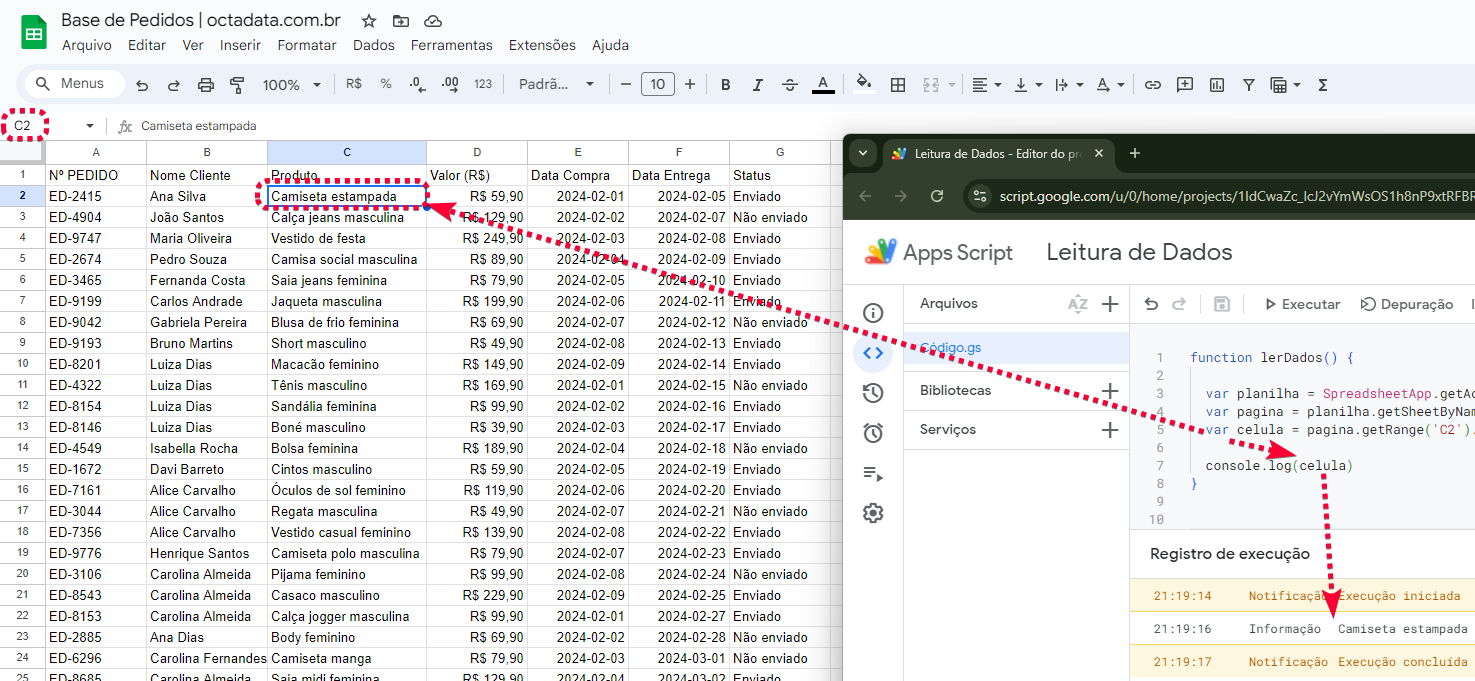Click the undo icon in Sheets toolbar

tap(142, 85)
